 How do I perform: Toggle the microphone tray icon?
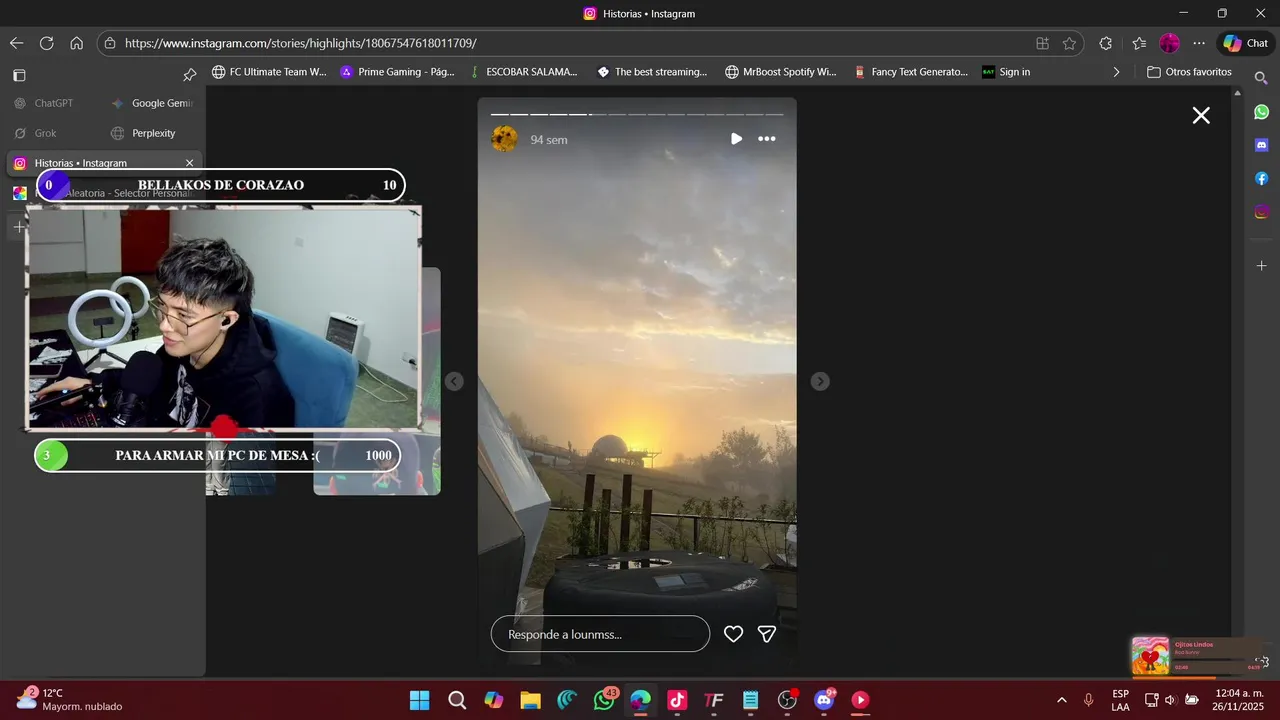tap(1089, 700)
